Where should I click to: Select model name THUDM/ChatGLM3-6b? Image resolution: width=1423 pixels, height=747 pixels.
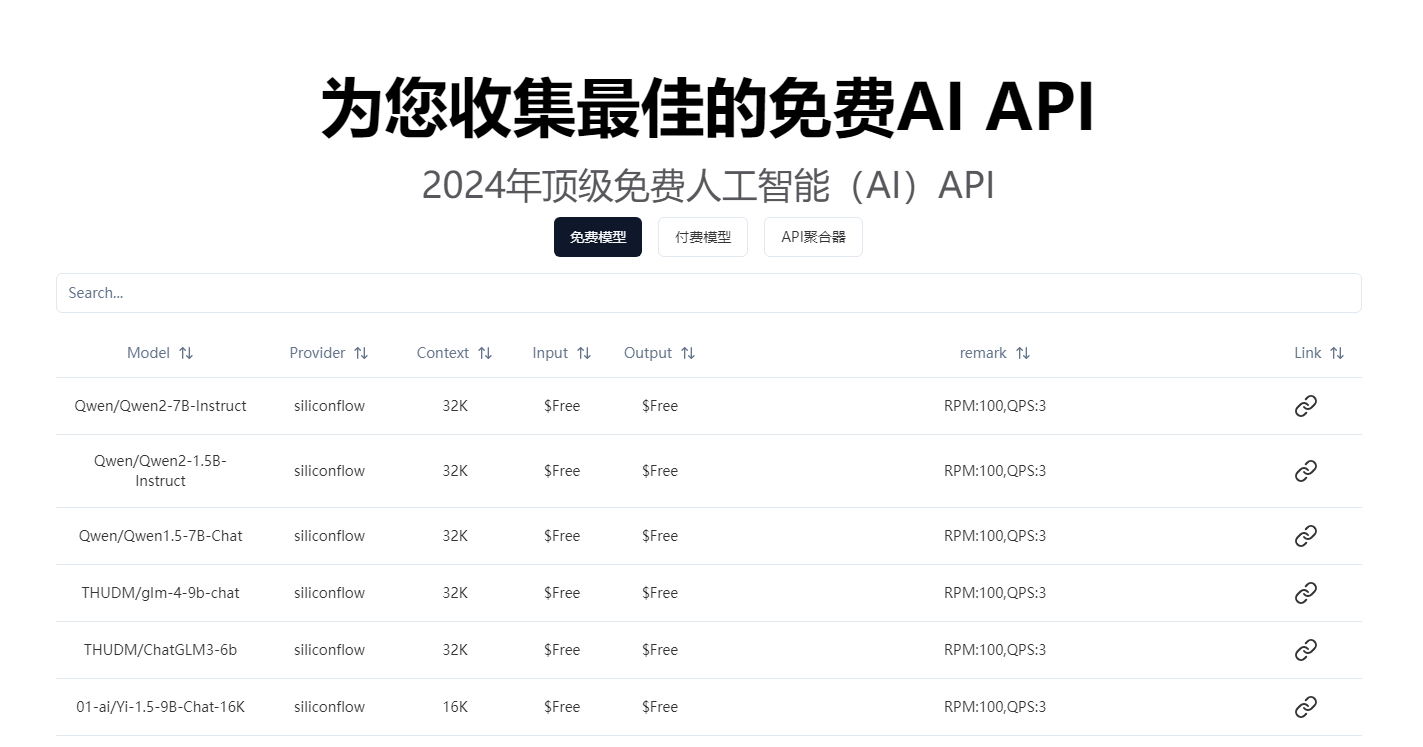click(160, 650)
